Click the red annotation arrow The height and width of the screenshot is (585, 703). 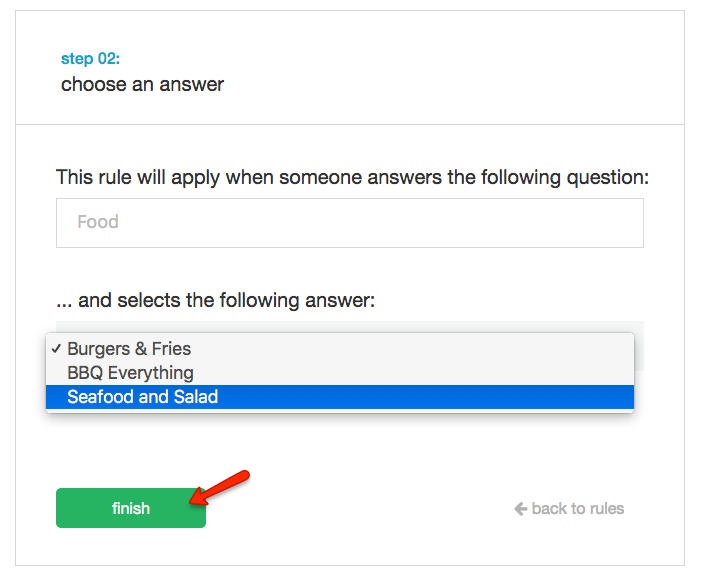click(x=220, y=485)
